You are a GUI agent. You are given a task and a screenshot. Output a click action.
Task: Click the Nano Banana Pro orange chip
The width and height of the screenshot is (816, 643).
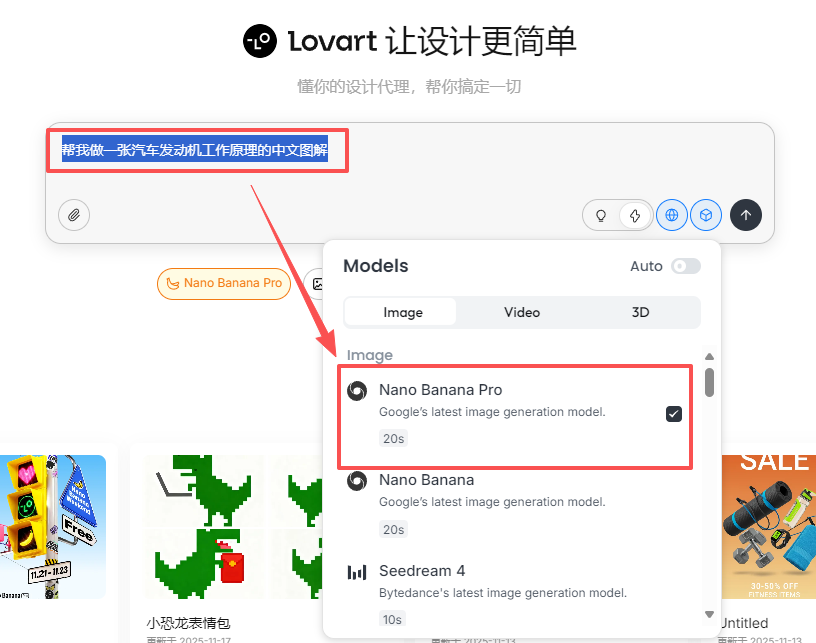click(x=224, y=283)
